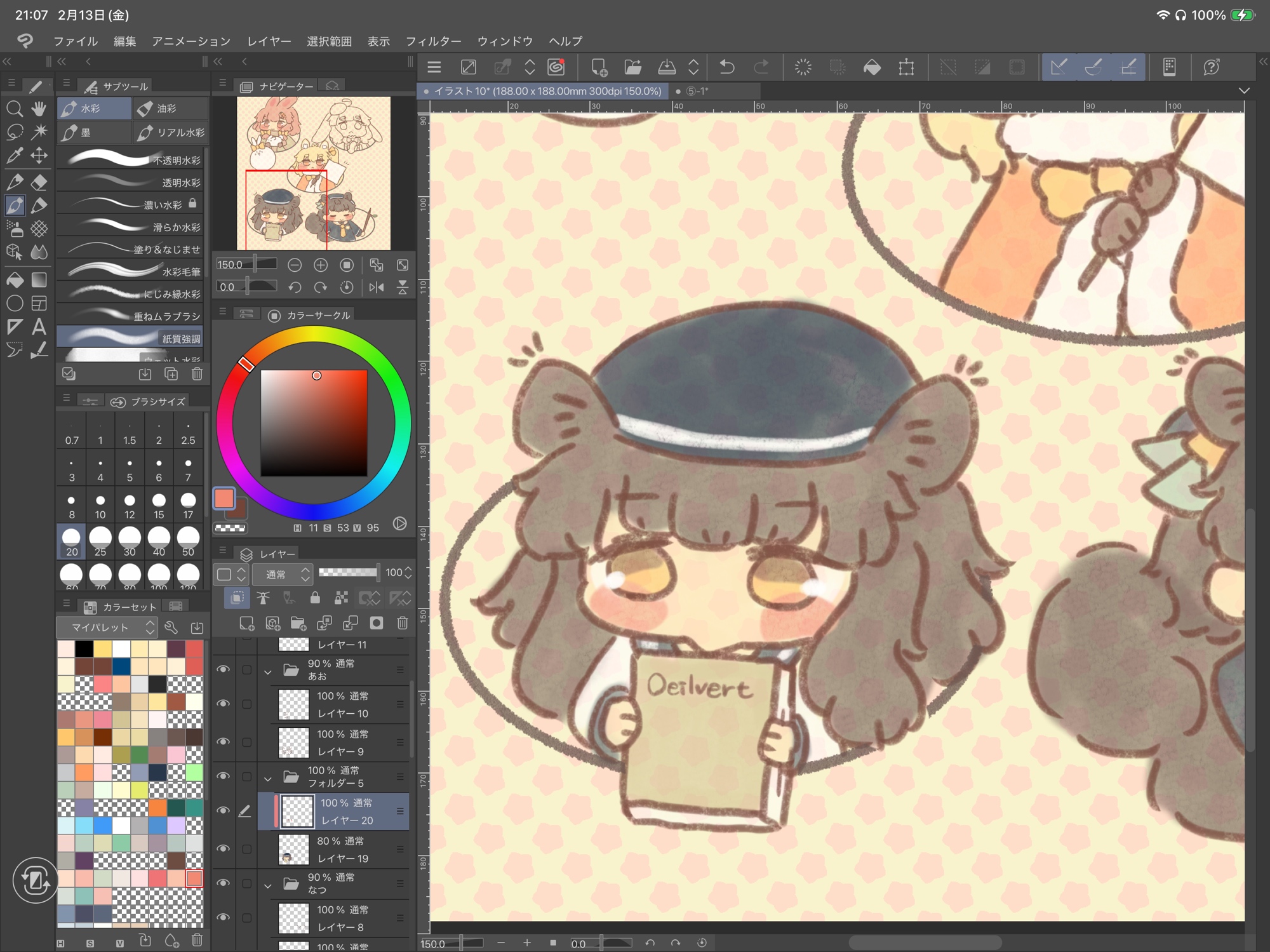Hide レイヤー 10 with eye icon
Screen dimensions: 1270x952
tap(223, 704)
